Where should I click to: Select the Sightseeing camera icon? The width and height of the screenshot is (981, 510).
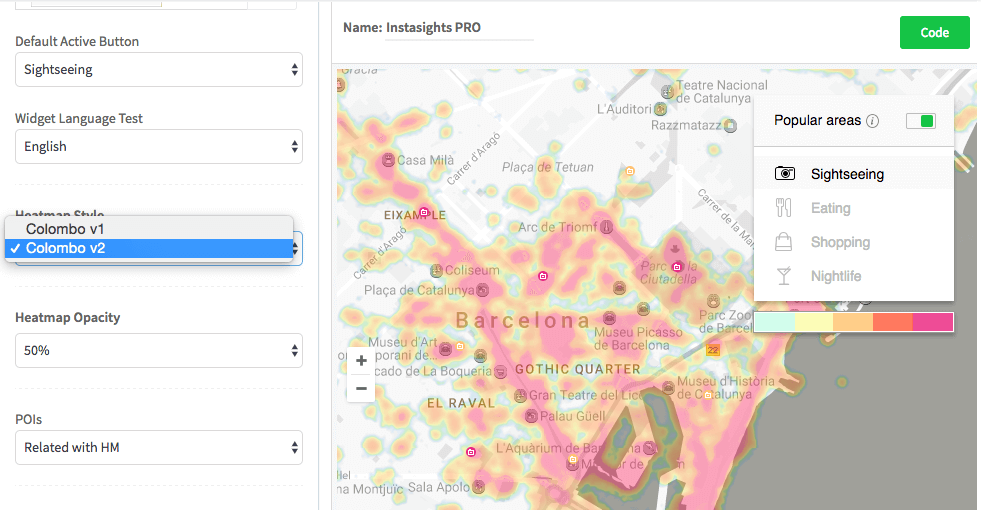(x=785, y=173)
